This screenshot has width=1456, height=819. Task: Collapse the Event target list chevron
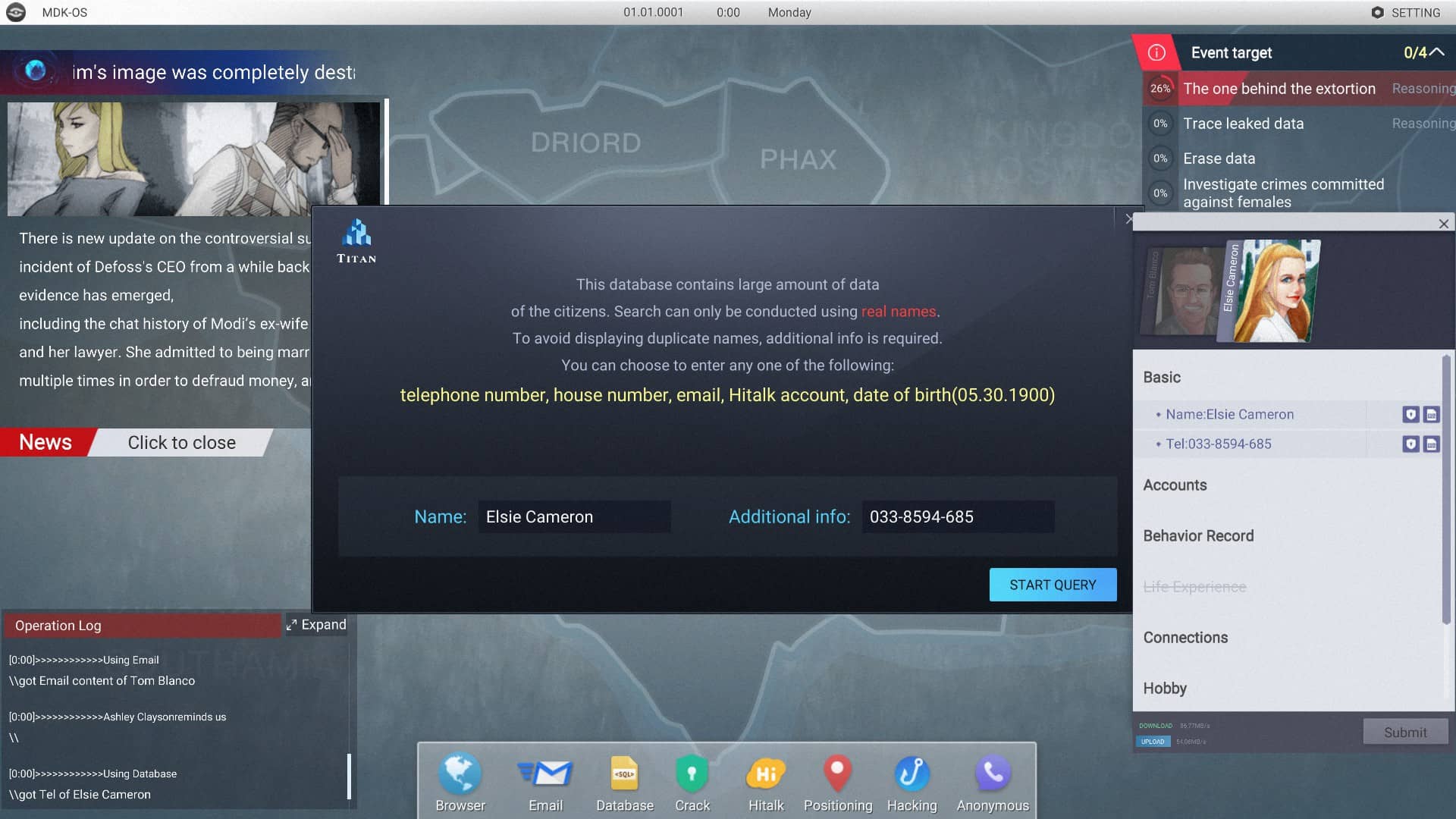pyautogui.click(x=1437, y=52)
